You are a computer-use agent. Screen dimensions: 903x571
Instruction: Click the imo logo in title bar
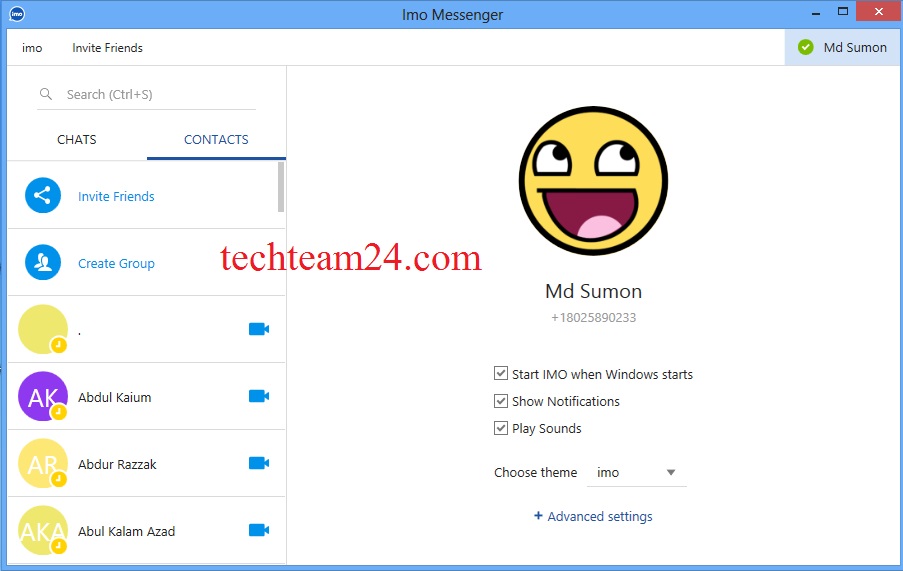(17, 14)
